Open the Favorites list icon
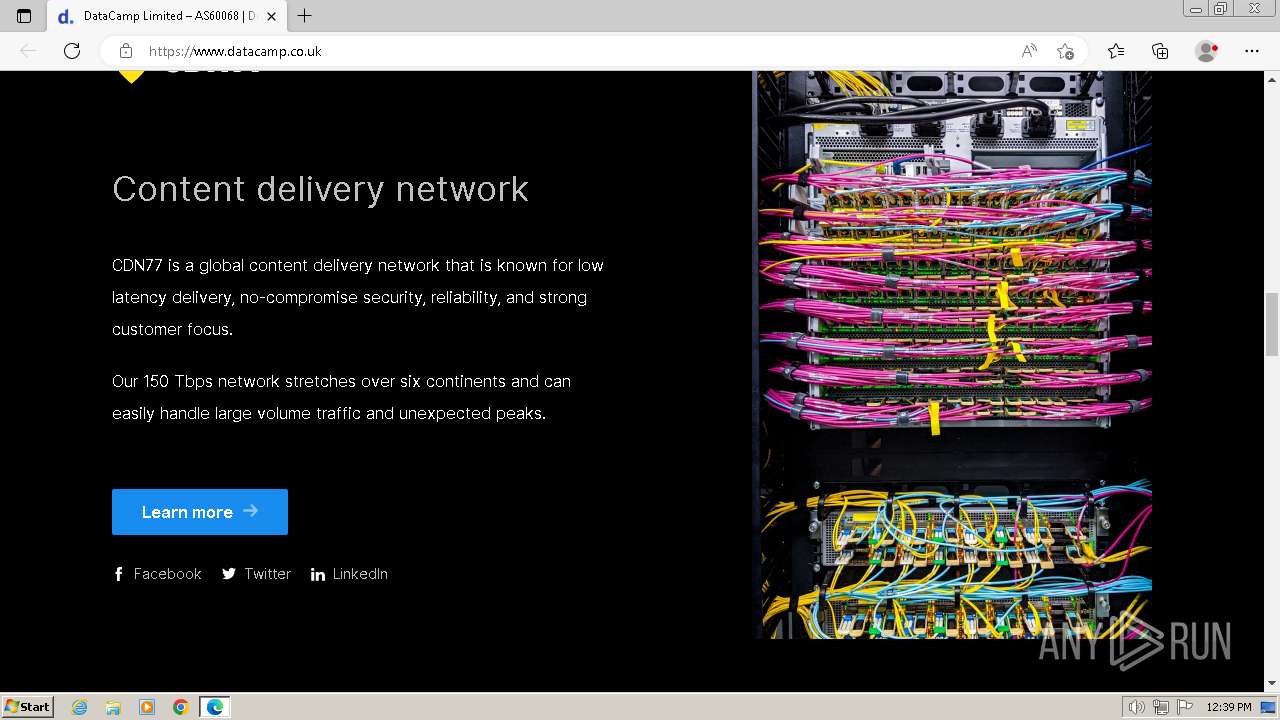This screenshot has width=1280, height=720. [1116, 51]
